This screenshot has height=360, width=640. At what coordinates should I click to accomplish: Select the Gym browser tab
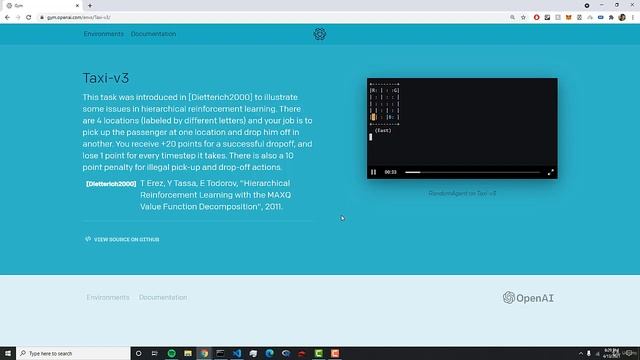[x=41, y=6]
